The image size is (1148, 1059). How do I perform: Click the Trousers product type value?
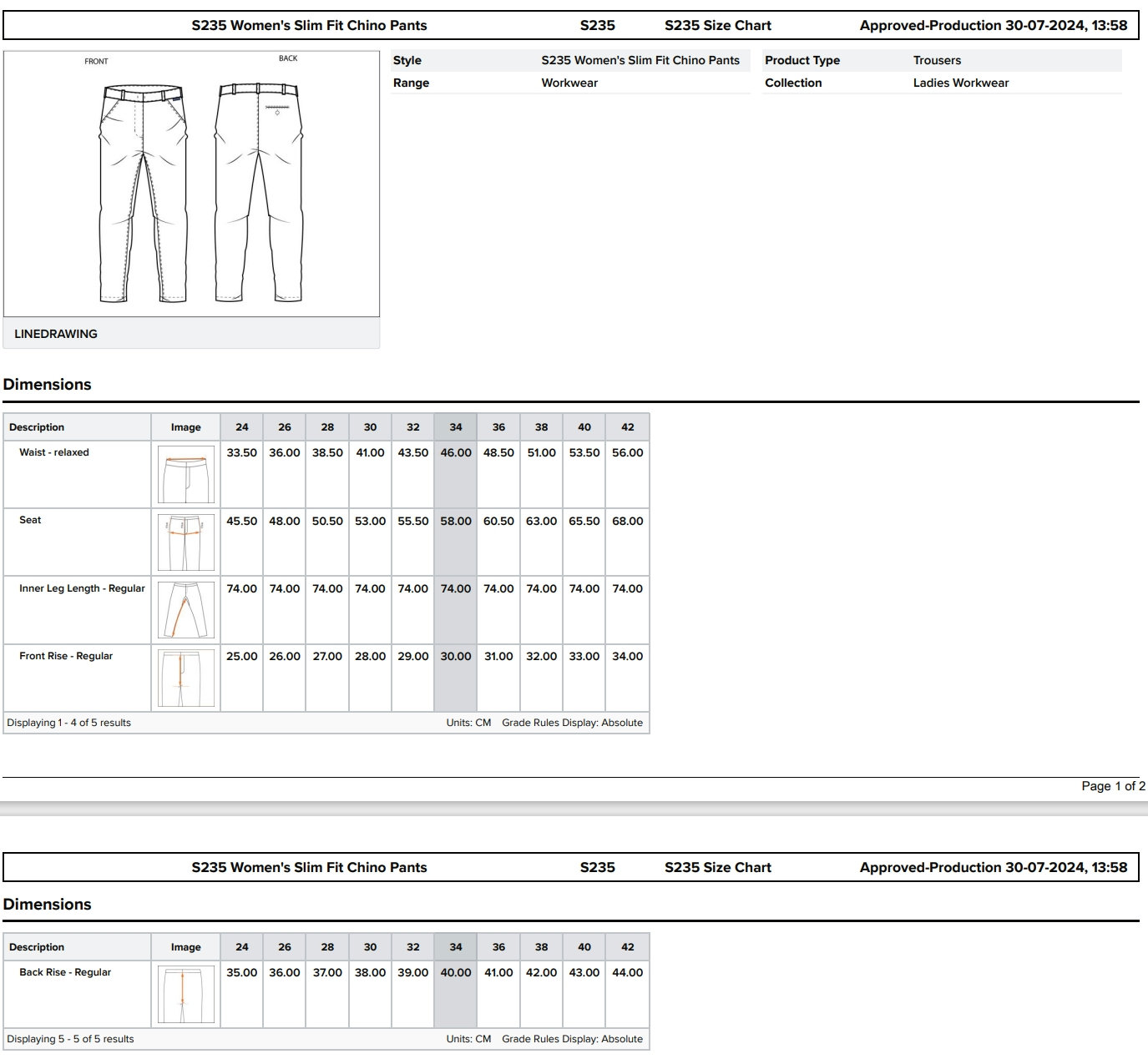point(937,60)
